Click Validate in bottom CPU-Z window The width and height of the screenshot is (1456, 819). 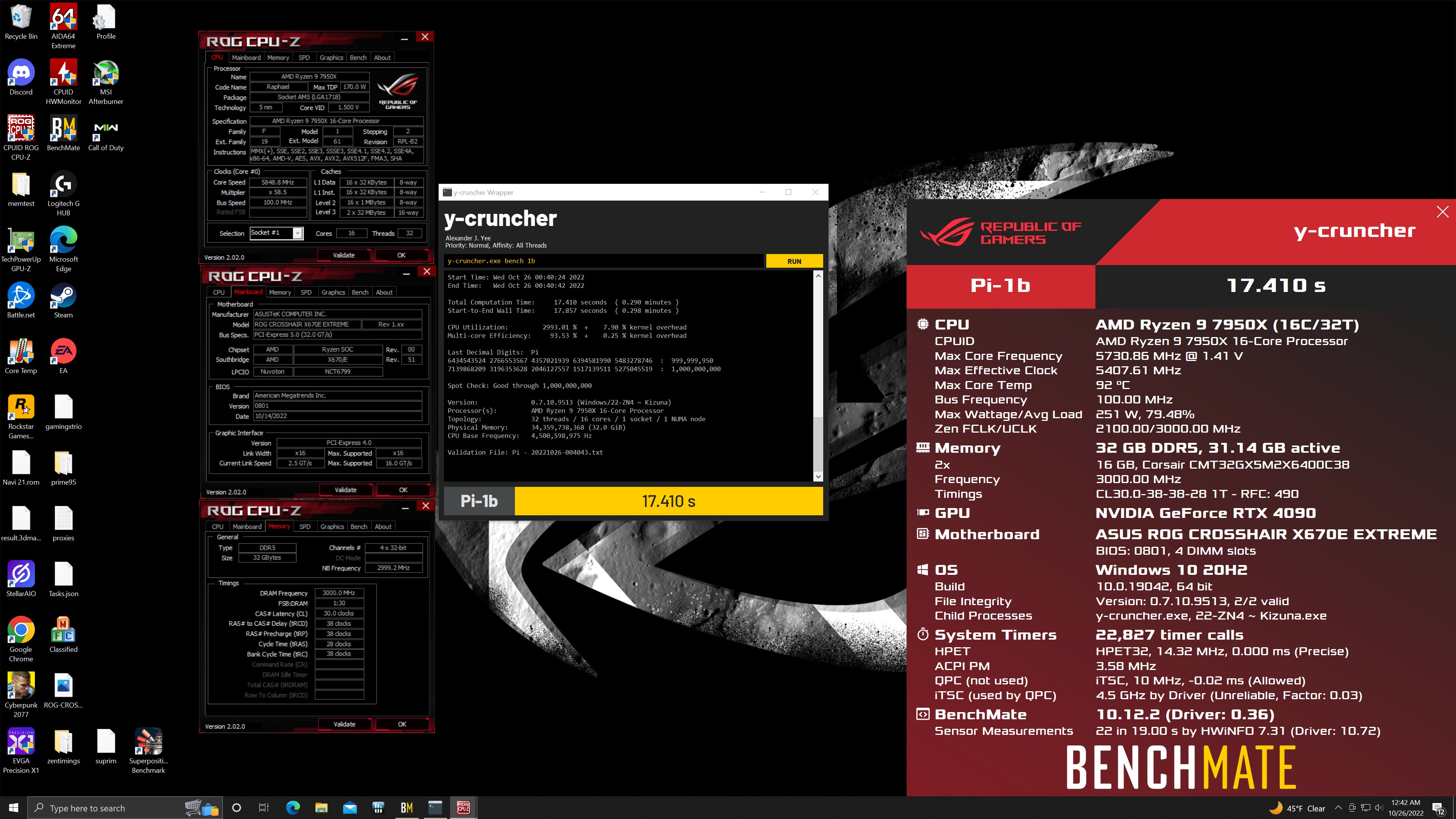(x=344, y=725)
